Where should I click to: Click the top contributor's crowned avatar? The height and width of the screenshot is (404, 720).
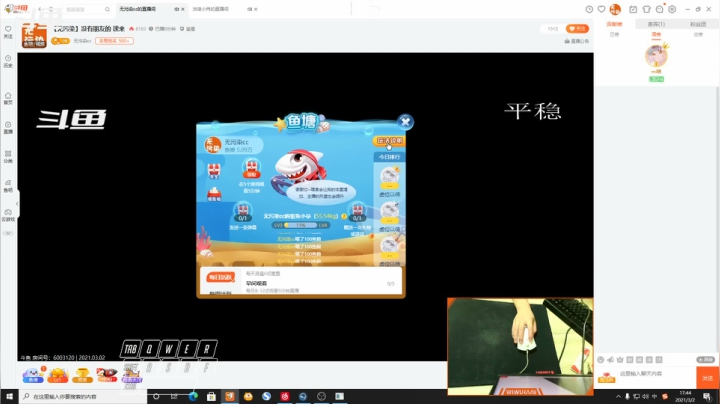(x=656, y=56)
